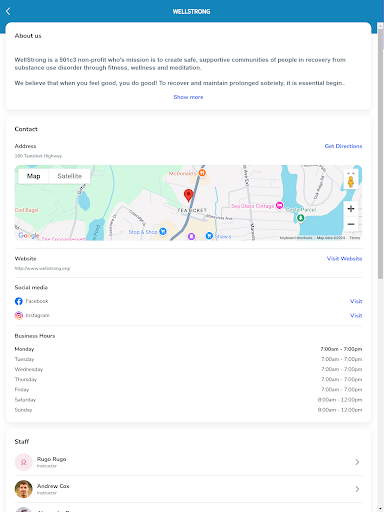
Task: Select the Rugo Rugo staff name
Action: tap(51, 459)
